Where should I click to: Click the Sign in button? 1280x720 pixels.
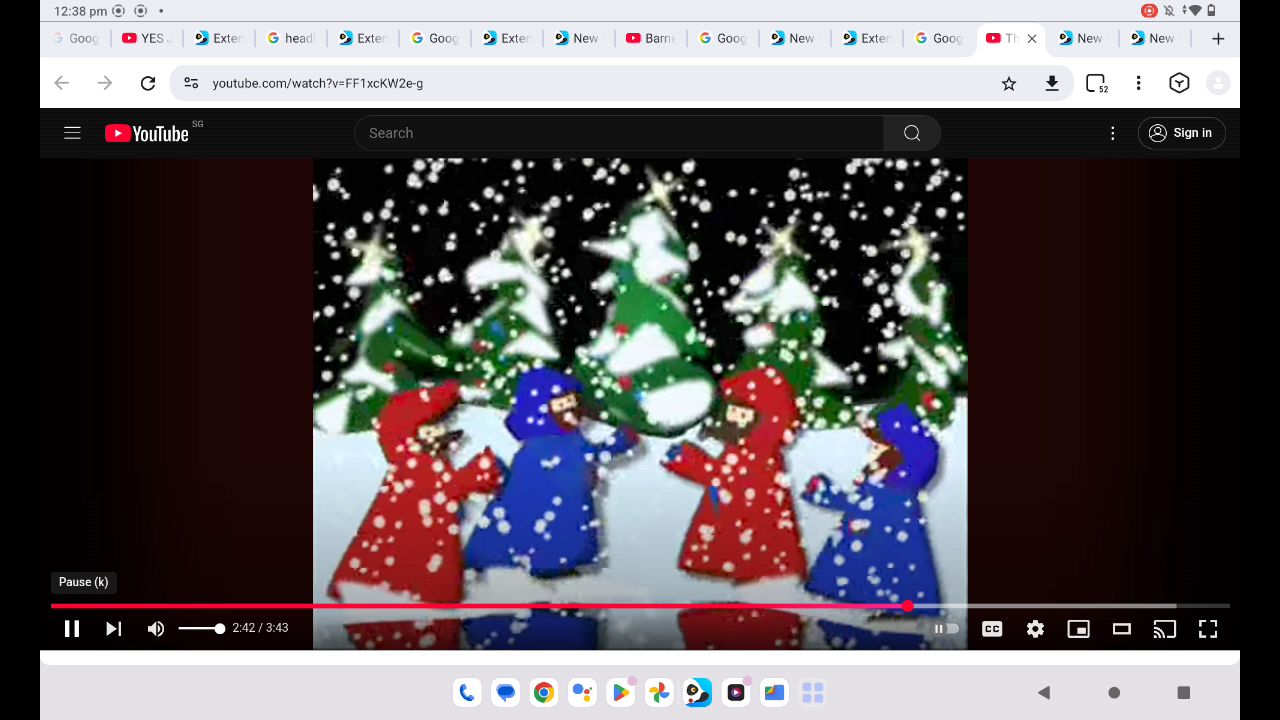(1181, 133)
